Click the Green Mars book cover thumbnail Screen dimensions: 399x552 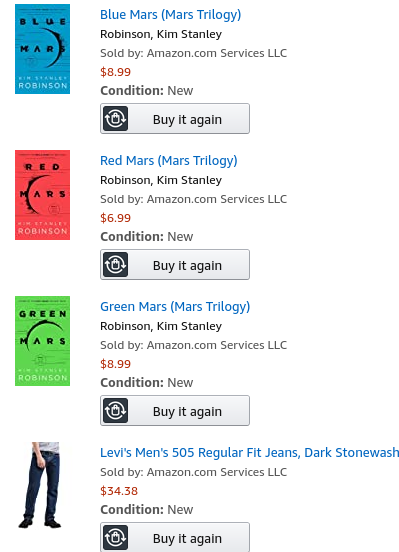[x=42, y=341]
